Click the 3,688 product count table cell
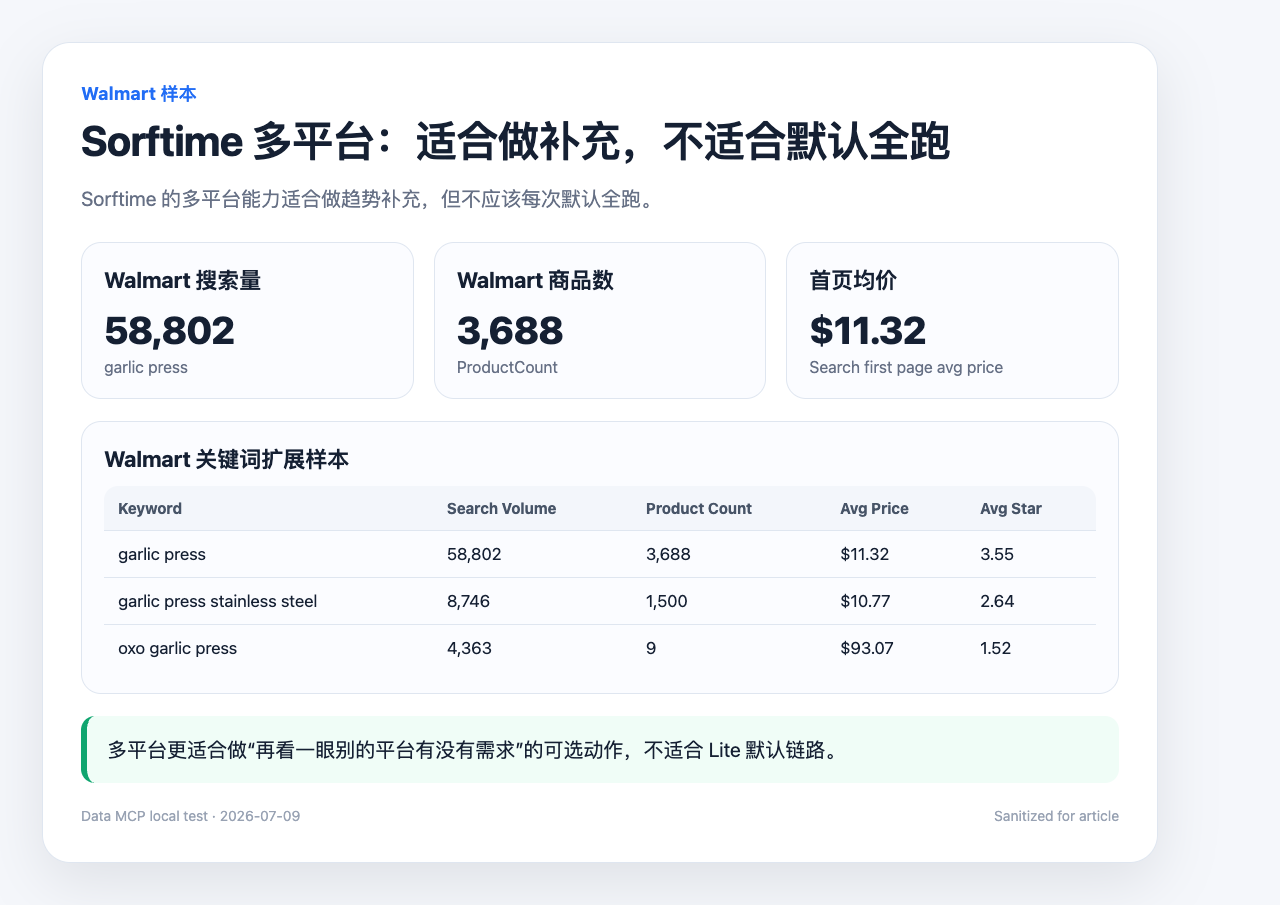Screen dimensions: 1280x905 point(668,554)
